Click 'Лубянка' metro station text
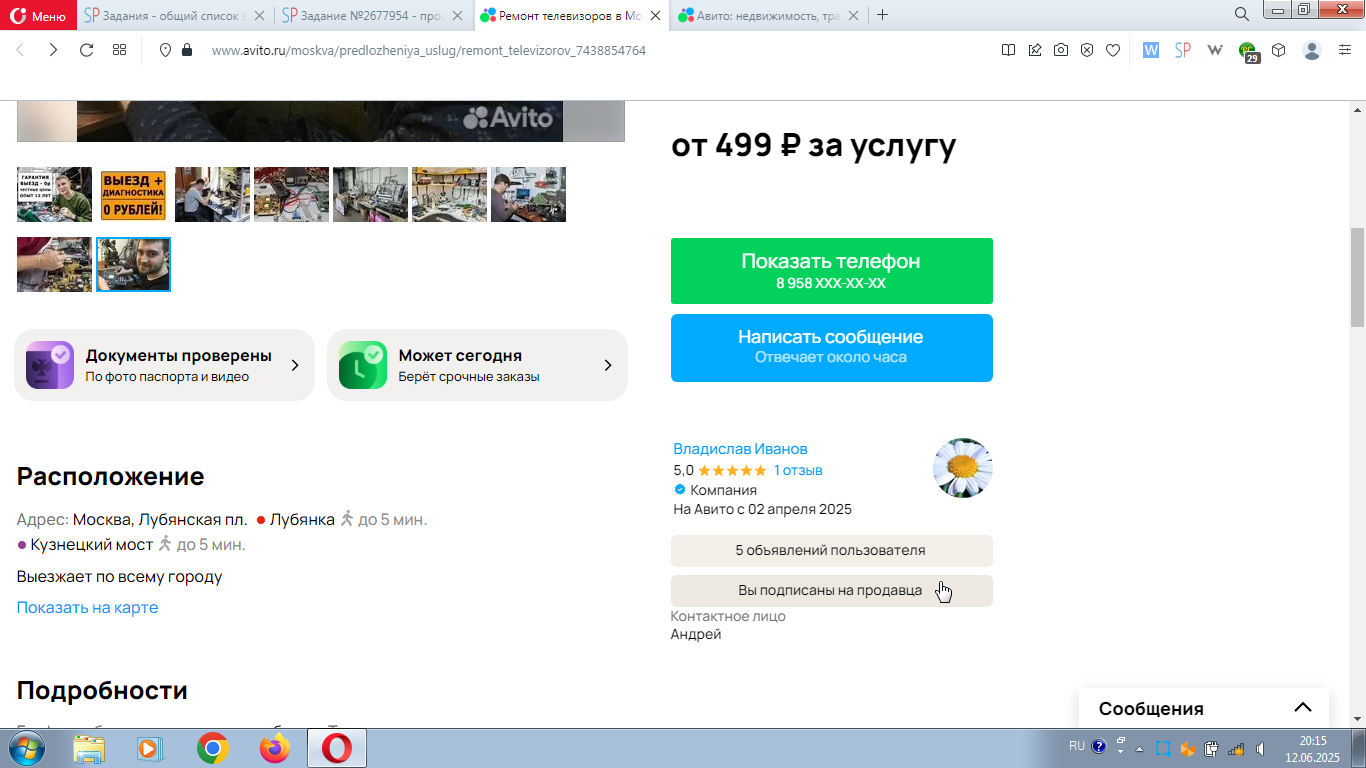 point(302,520)
